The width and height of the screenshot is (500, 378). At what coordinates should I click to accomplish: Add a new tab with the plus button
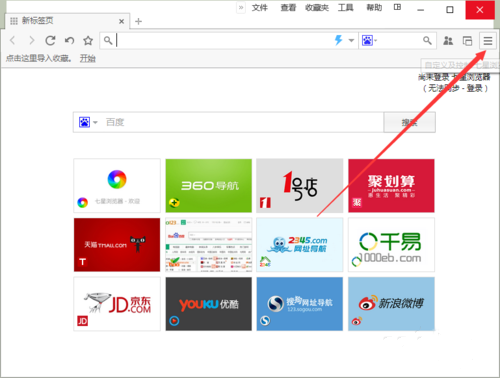[138, 21]
